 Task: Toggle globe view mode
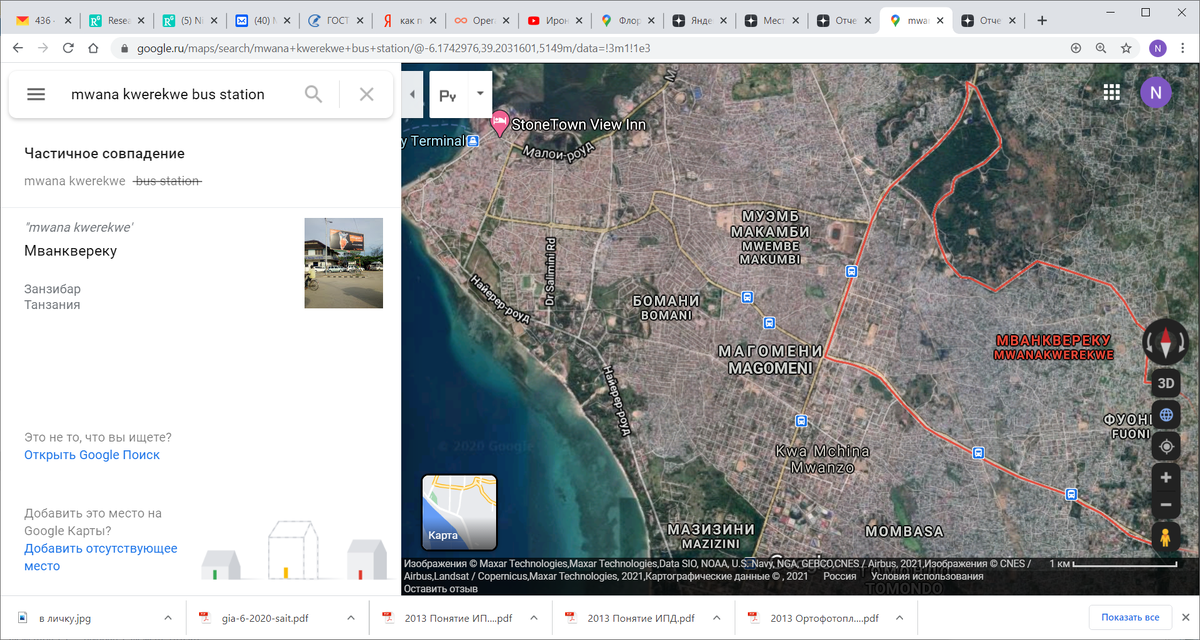click(1165, 415)
